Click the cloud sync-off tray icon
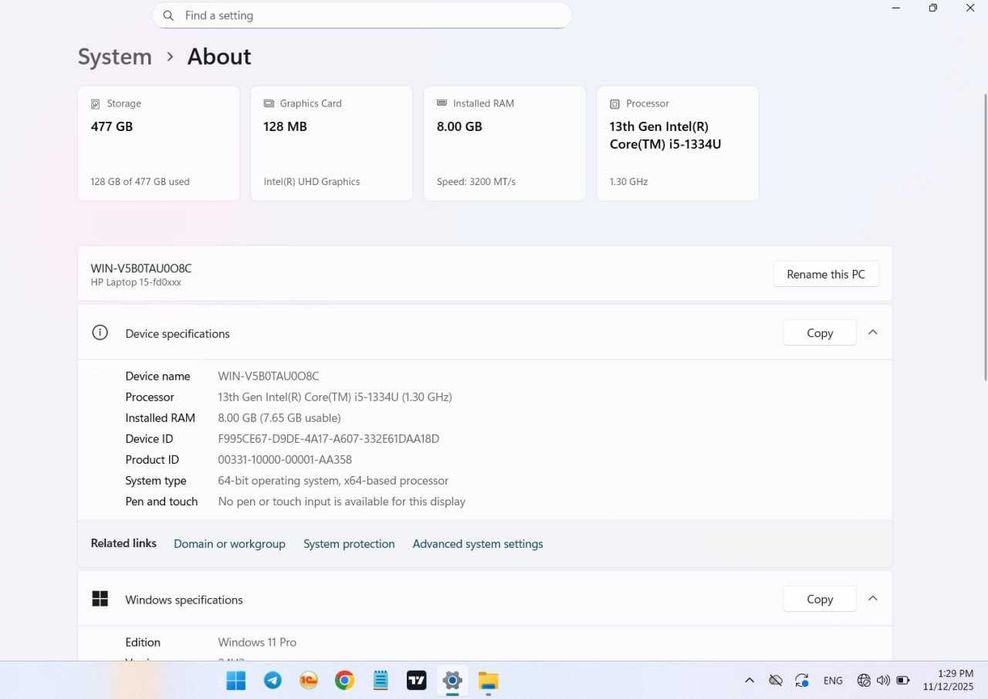The height and width of the screenshot is (699, 988). (776, 680)
